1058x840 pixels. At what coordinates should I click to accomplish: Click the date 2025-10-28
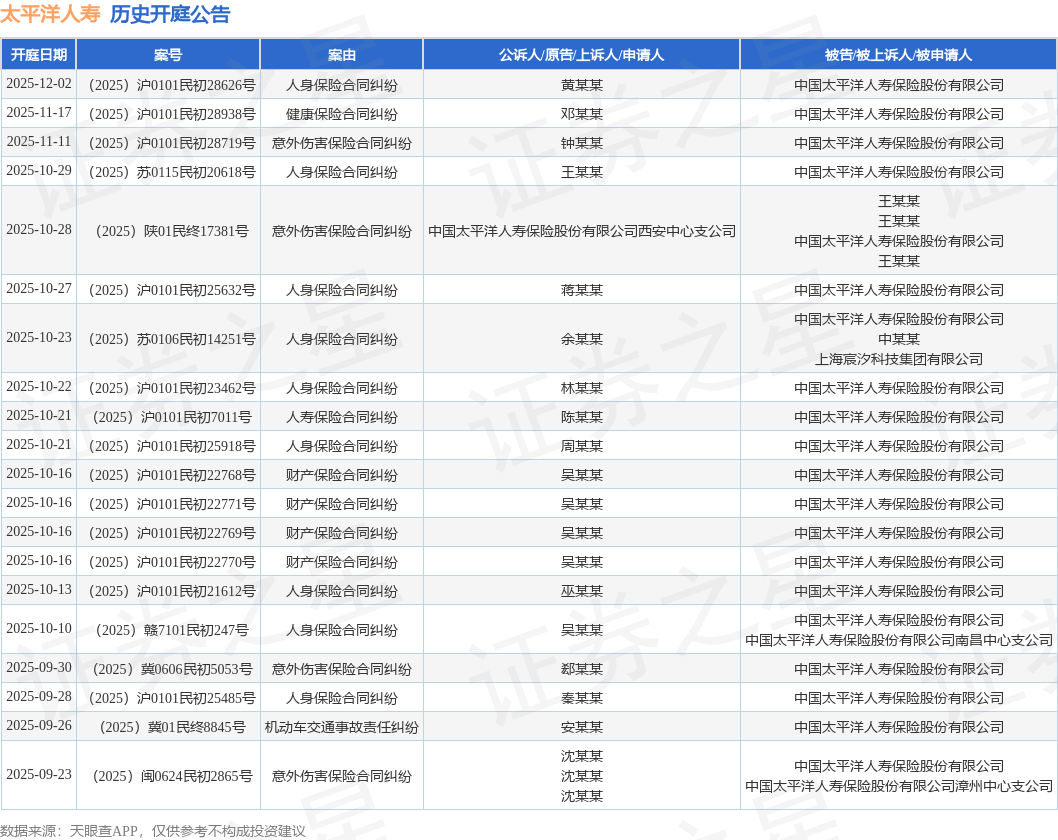38,230
